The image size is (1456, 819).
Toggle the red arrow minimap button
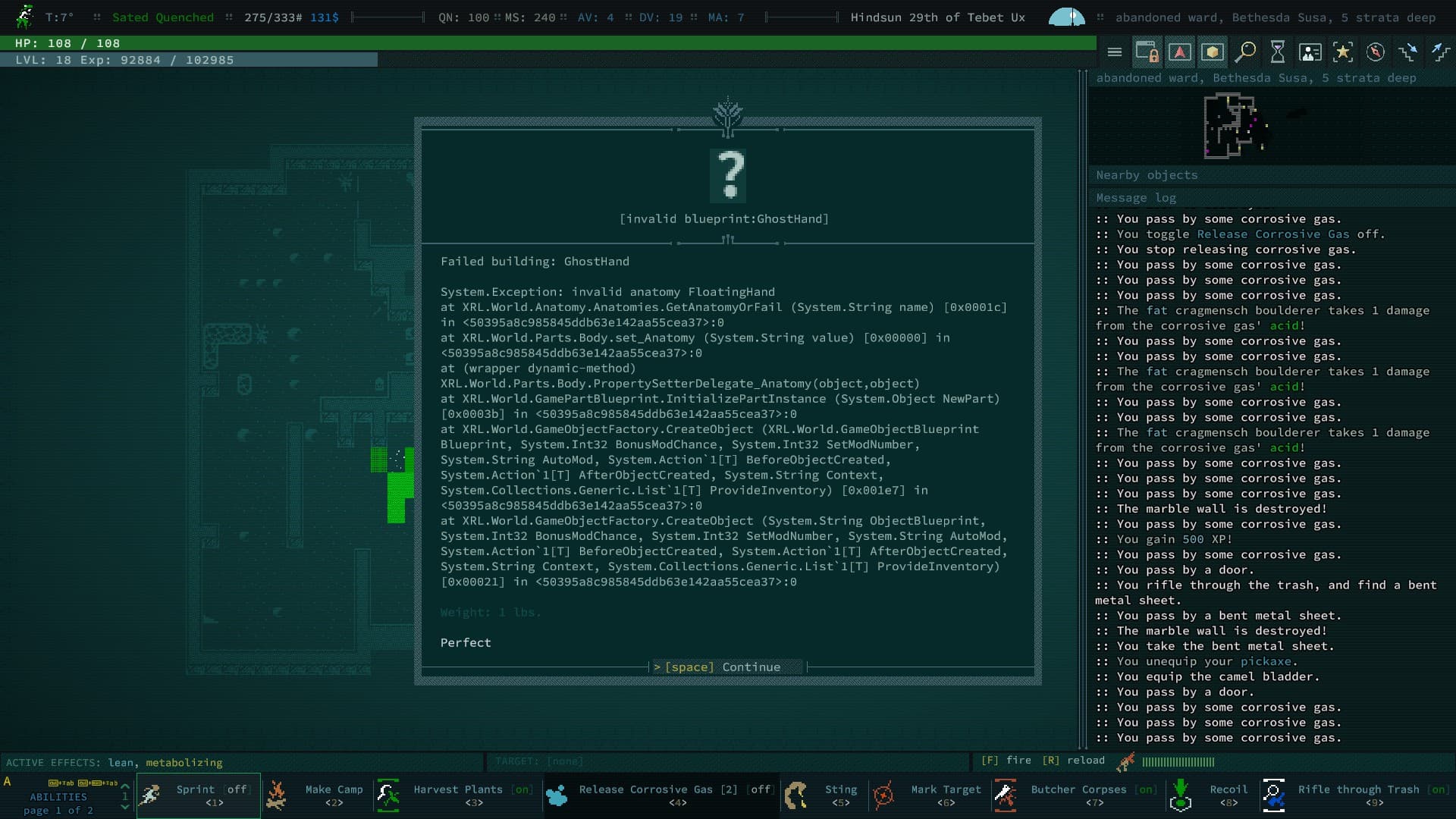tap(1179, 52)
